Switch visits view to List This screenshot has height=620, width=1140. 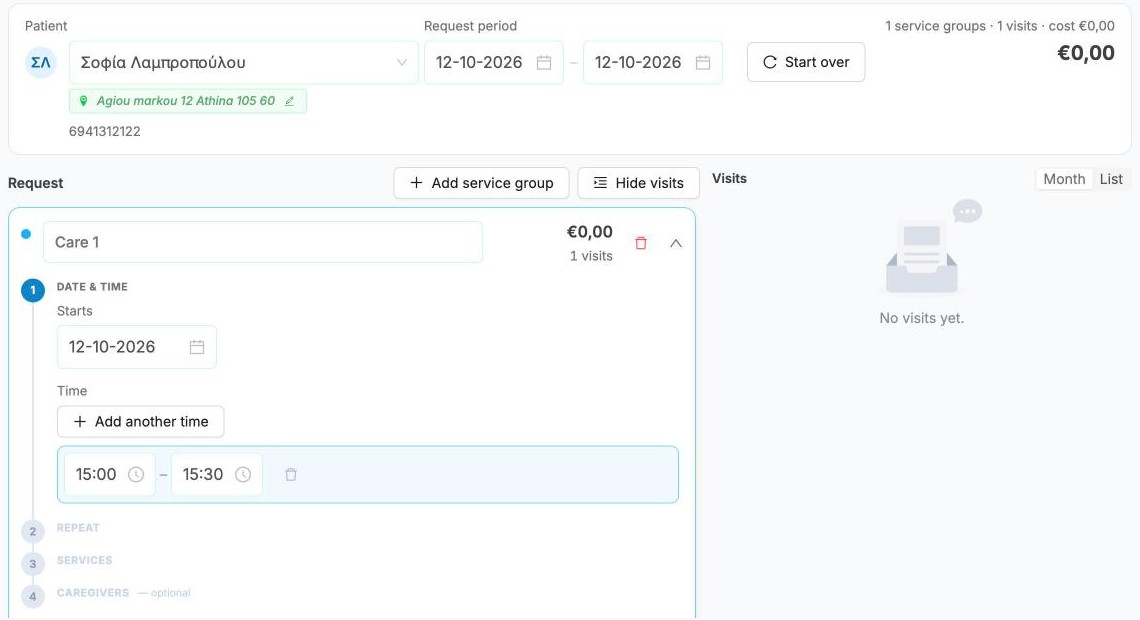click(x=1111, y=179)
